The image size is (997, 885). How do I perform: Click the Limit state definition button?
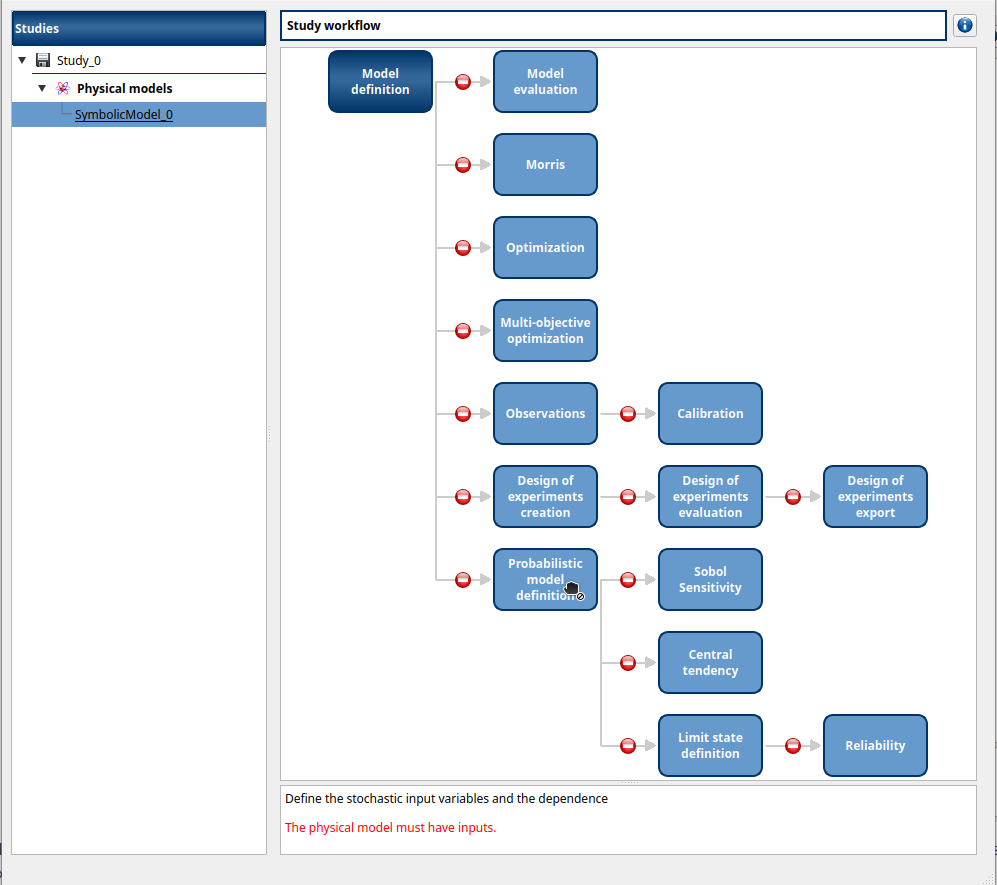pyautogui.click(x=710, y=746)
